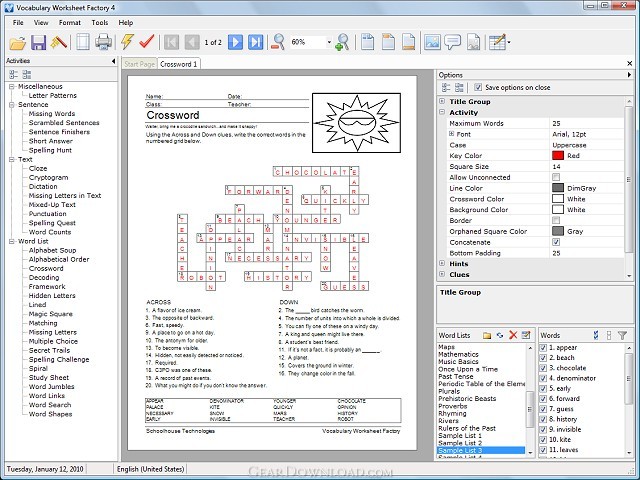Enable the Border checkbox
Image resolution: width=640 pixels, height=480 pixels.
pyautogui.click(x=556, y=220)
